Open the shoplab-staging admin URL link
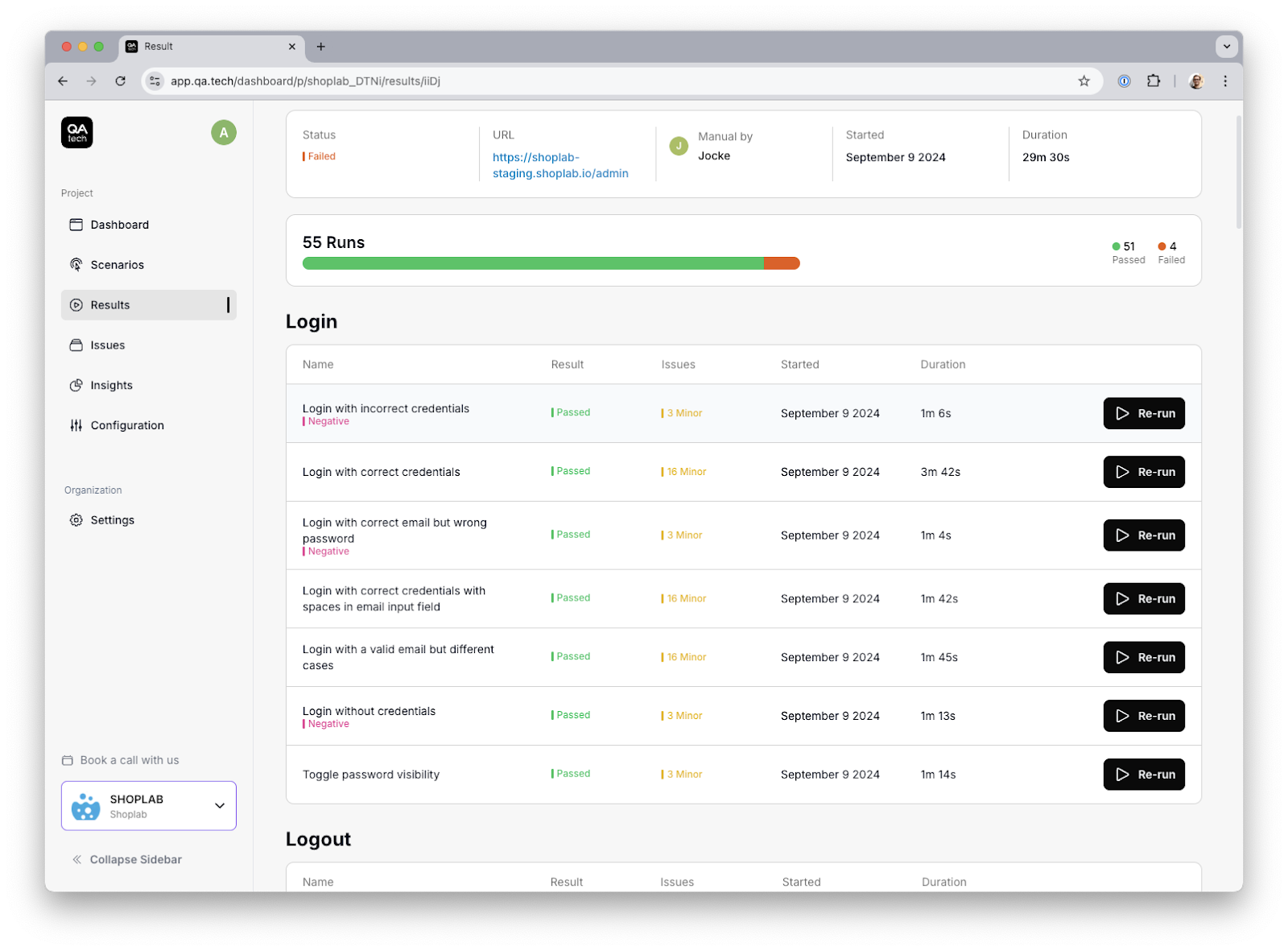The width and height of the screenshot is (1288, 951). [559, 165]
